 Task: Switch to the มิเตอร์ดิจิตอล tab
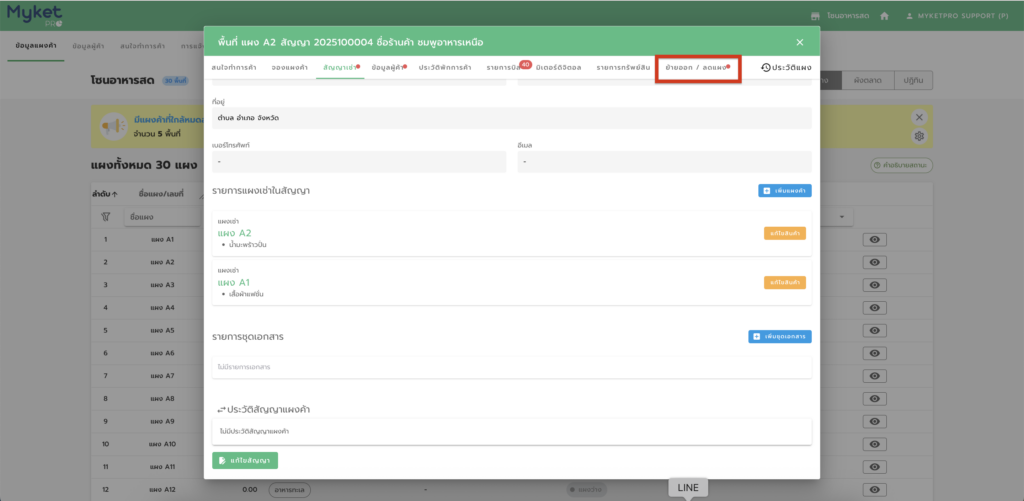[x=555, y=67]
